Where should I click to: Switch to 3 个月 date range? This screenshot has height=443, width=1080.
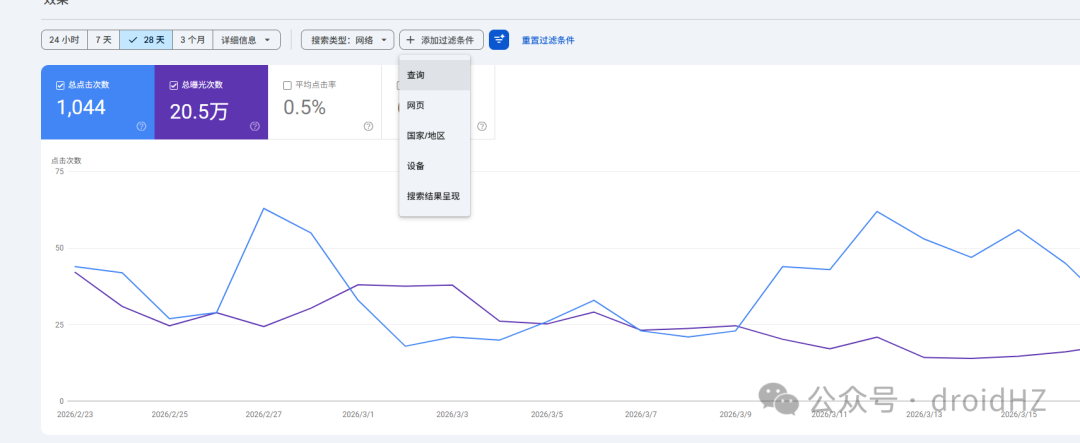(x=193, y=40)
